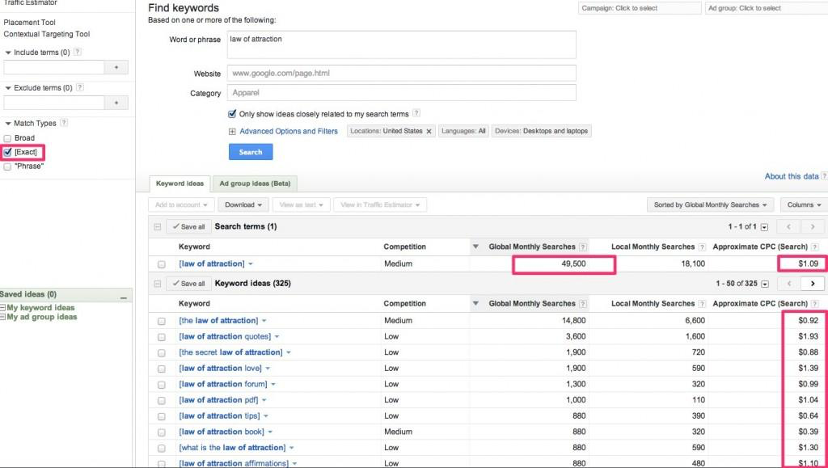Switch to Keyword ideas tab
Image resolution: width=829 pixels, height=468 pixels.
pyautogui.click(x=180, y=183)
